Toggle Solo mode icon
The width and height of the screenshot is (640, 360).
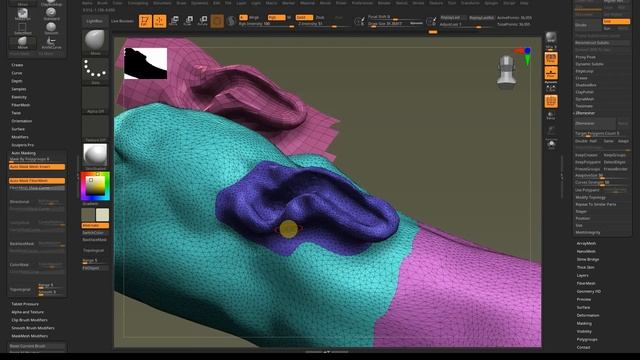[551, 144]
